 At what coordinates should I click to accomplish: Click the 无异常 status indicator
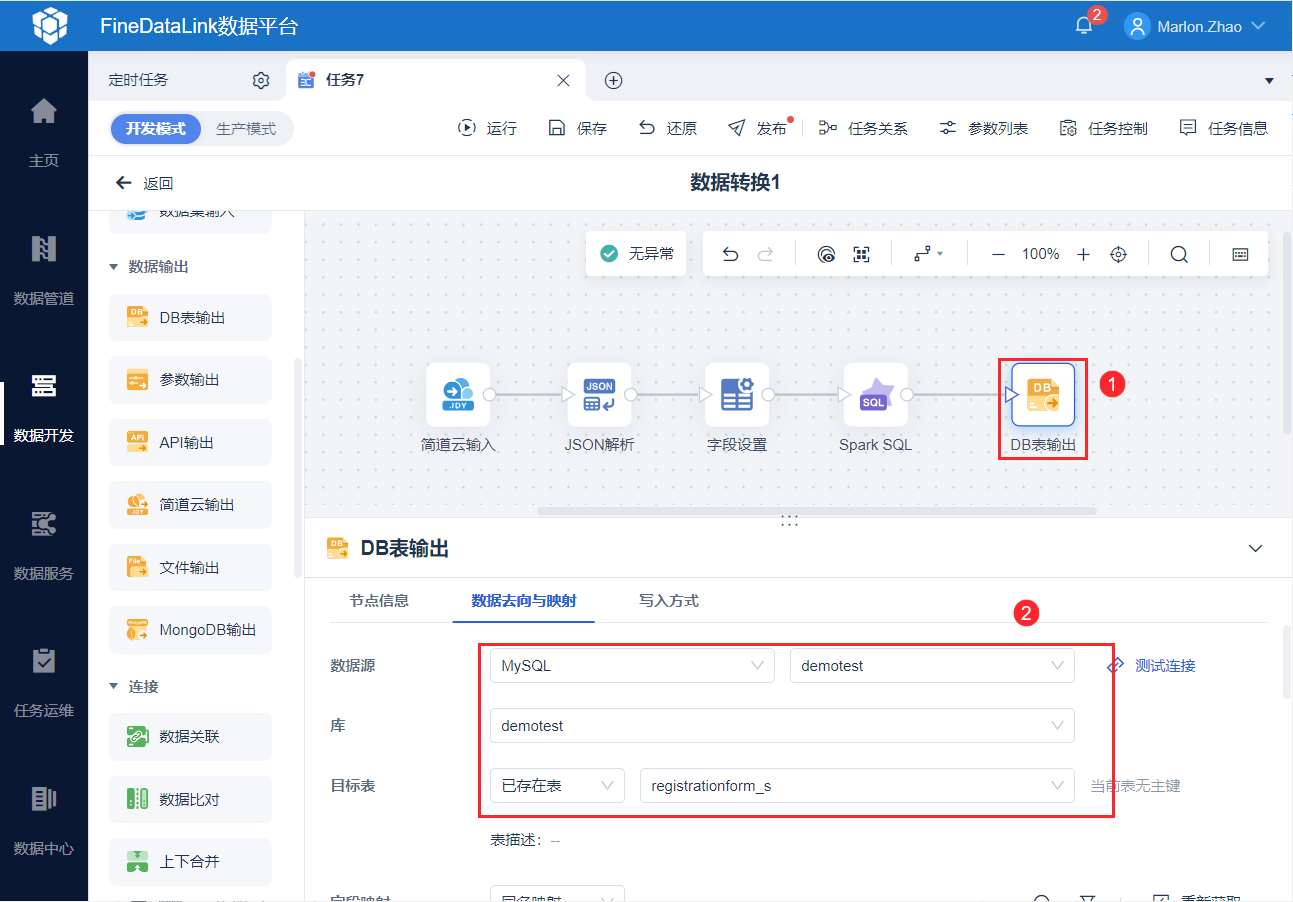pos(637,254)
